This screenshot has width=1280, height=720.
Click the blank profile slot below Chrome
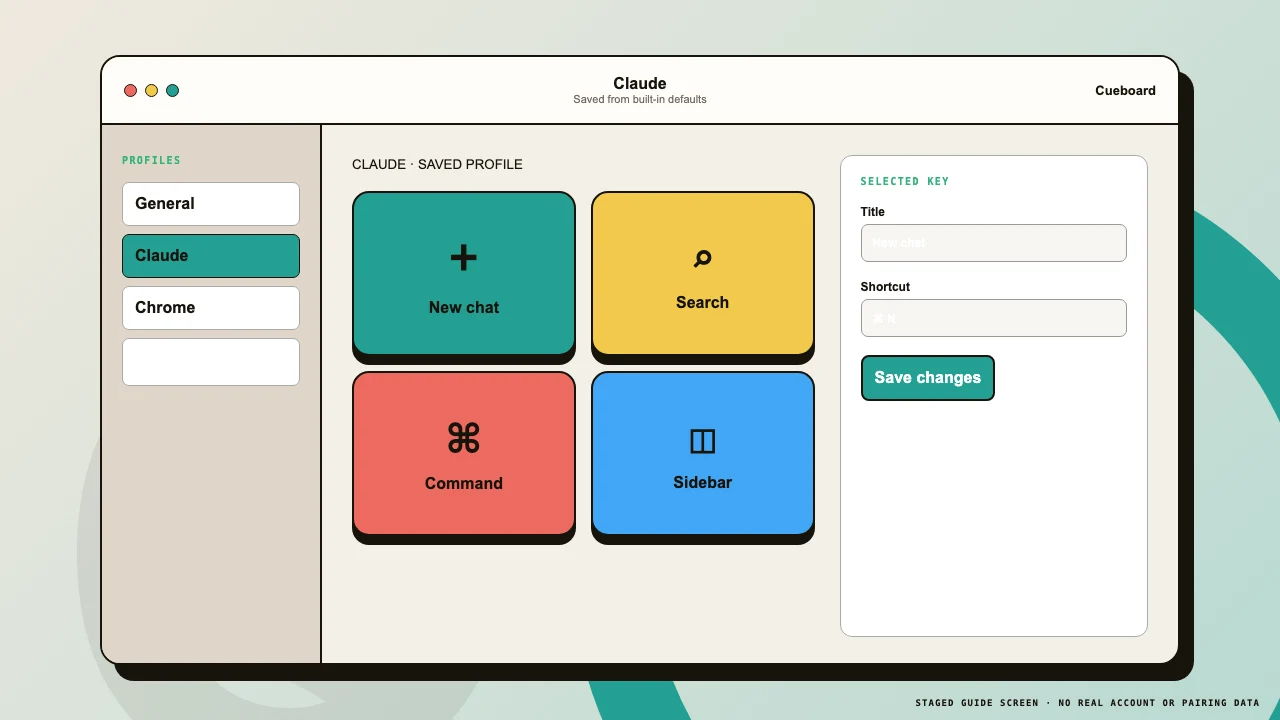pyautogui.click(x=211, y=362)
